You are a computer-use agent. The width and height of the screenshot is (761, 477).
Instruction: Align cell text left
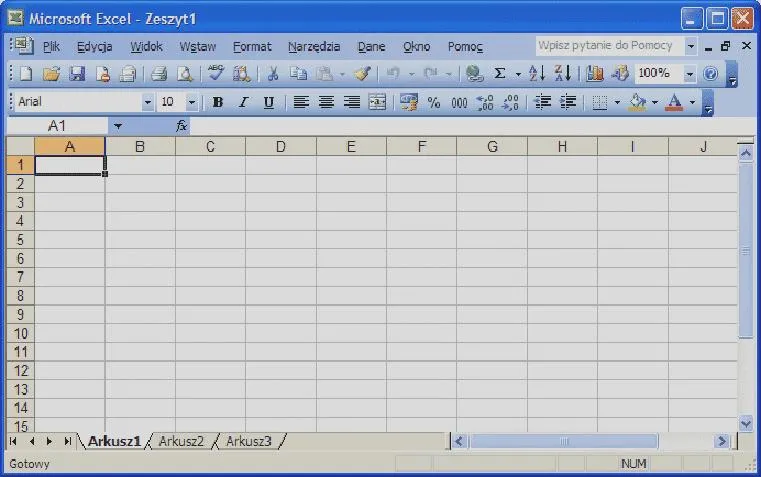301,102
